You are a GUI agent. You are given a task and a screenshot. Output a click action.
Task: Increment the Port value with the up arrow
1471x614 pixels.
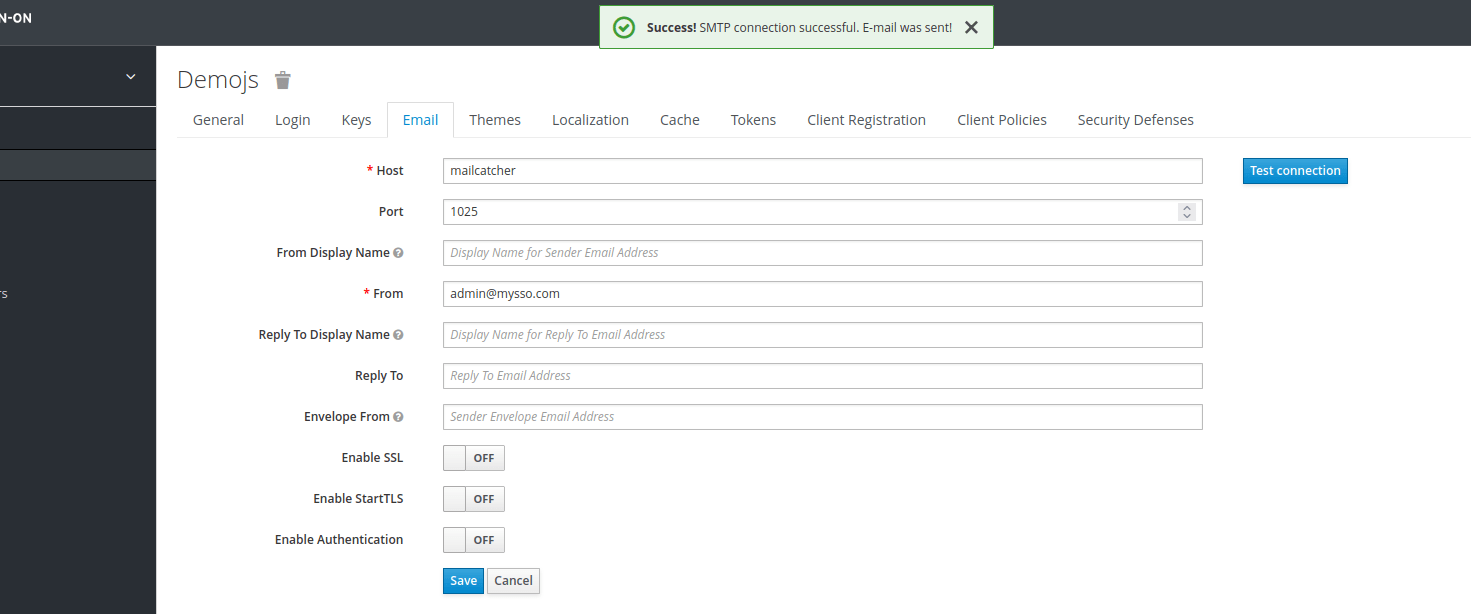[1187, 207]
